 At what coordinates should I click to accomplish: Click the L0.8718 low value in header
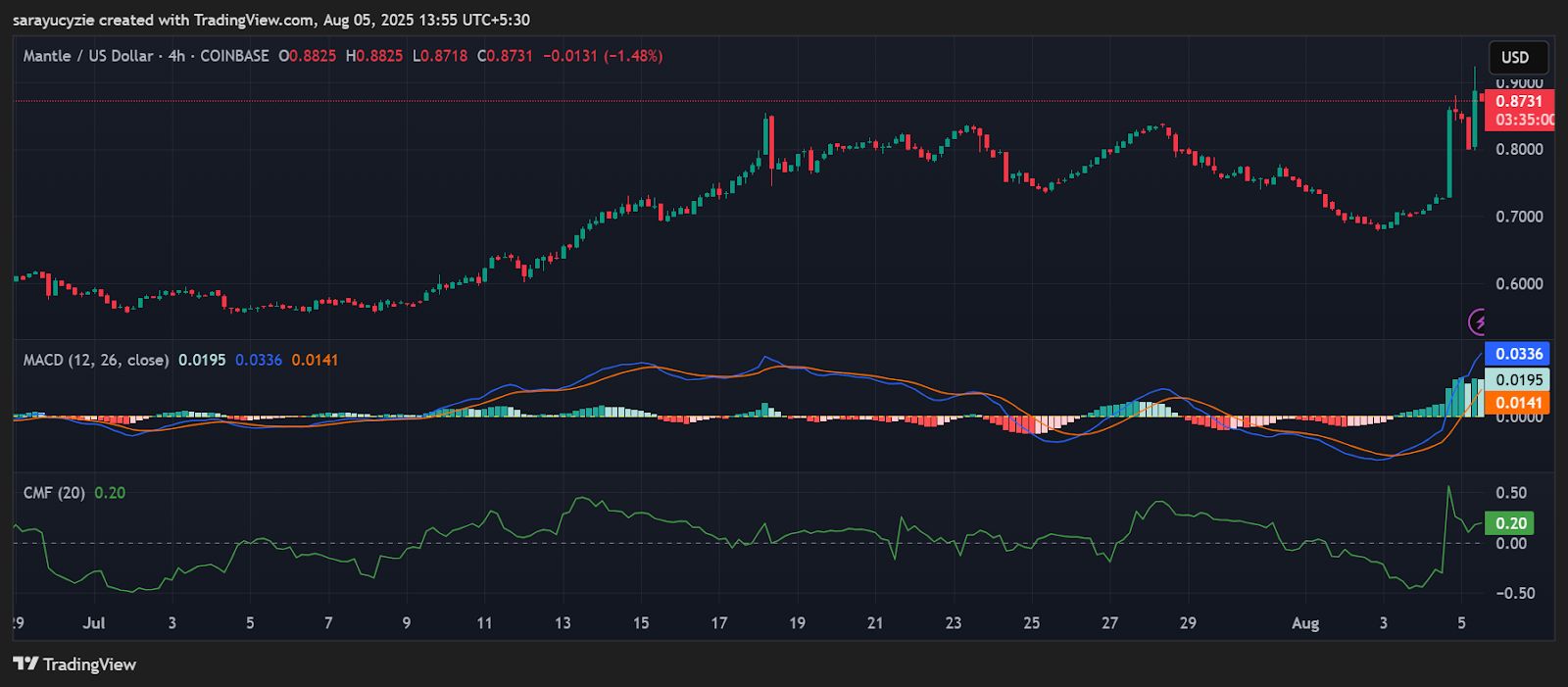(x=440, y=56)
